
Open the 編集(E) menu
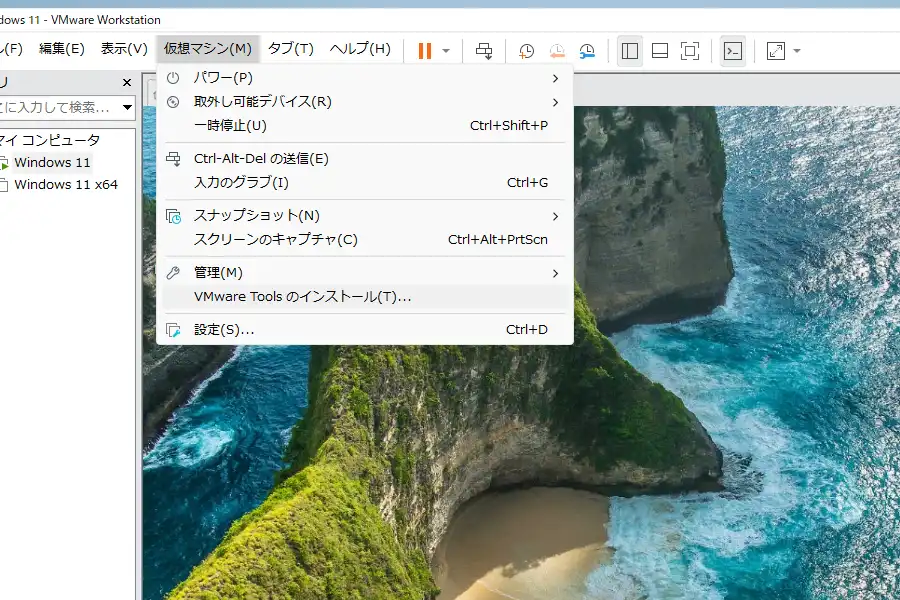tap(61, 49)
